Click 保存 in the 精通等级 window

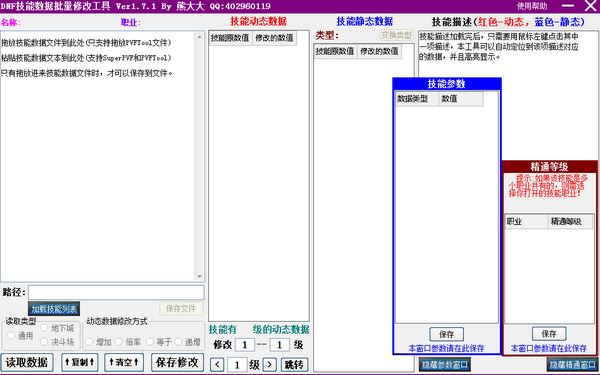(x=549, y=334)
